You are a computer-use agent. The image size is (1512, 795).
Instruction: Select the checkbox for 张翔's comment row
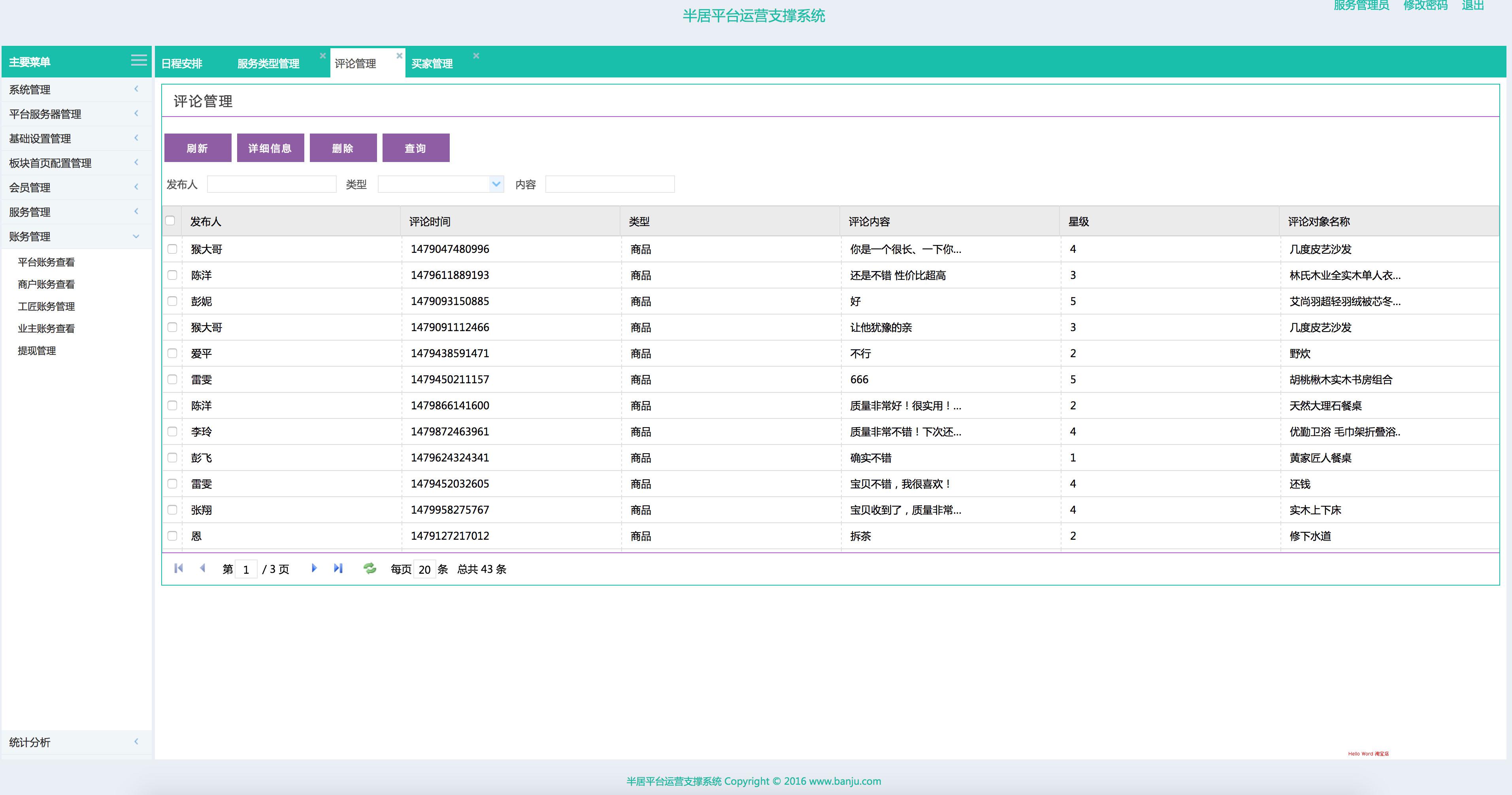(172, 510)
